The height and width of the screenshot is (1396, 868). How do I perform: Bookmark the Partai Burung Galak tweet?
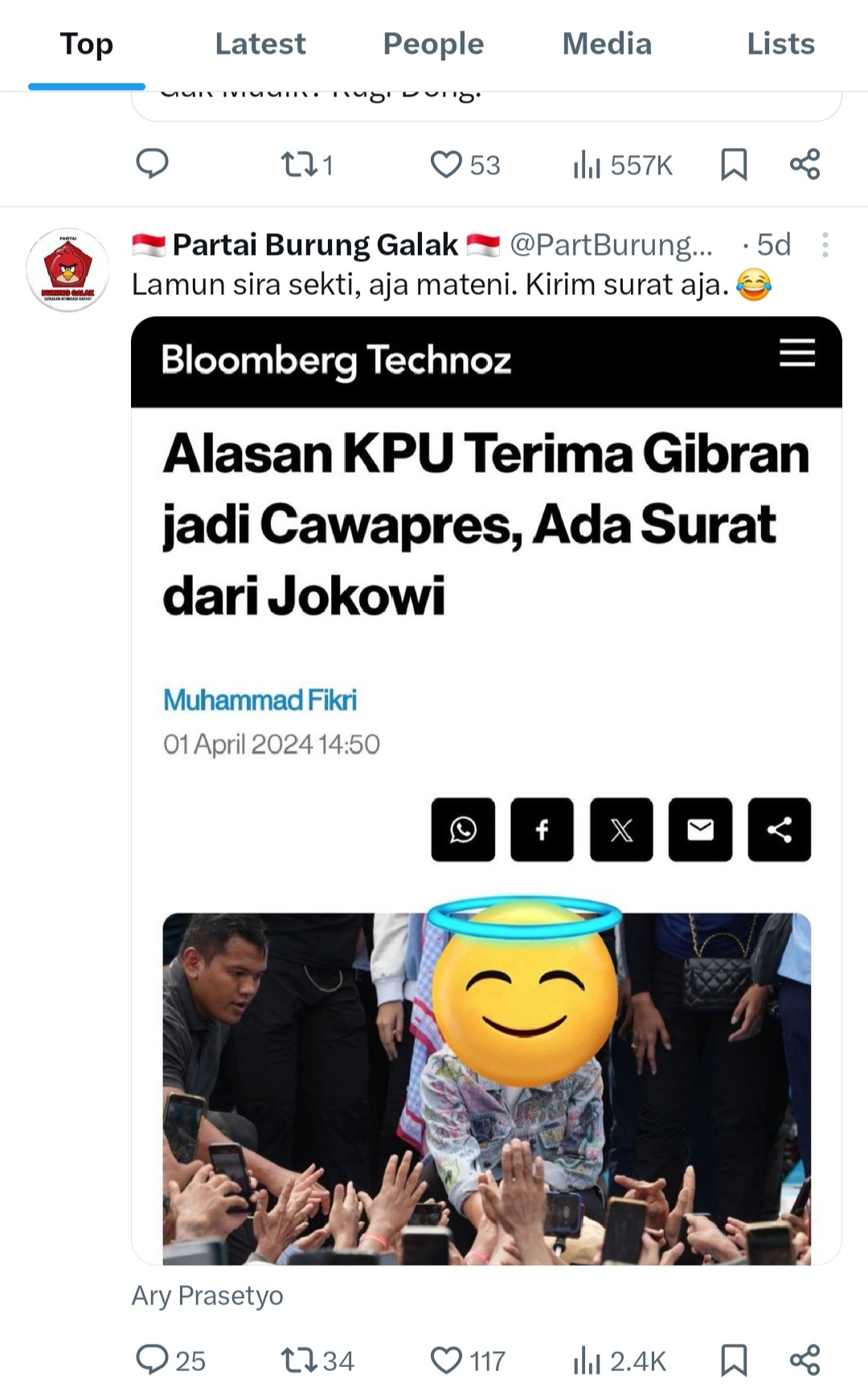pos(734,1361)
